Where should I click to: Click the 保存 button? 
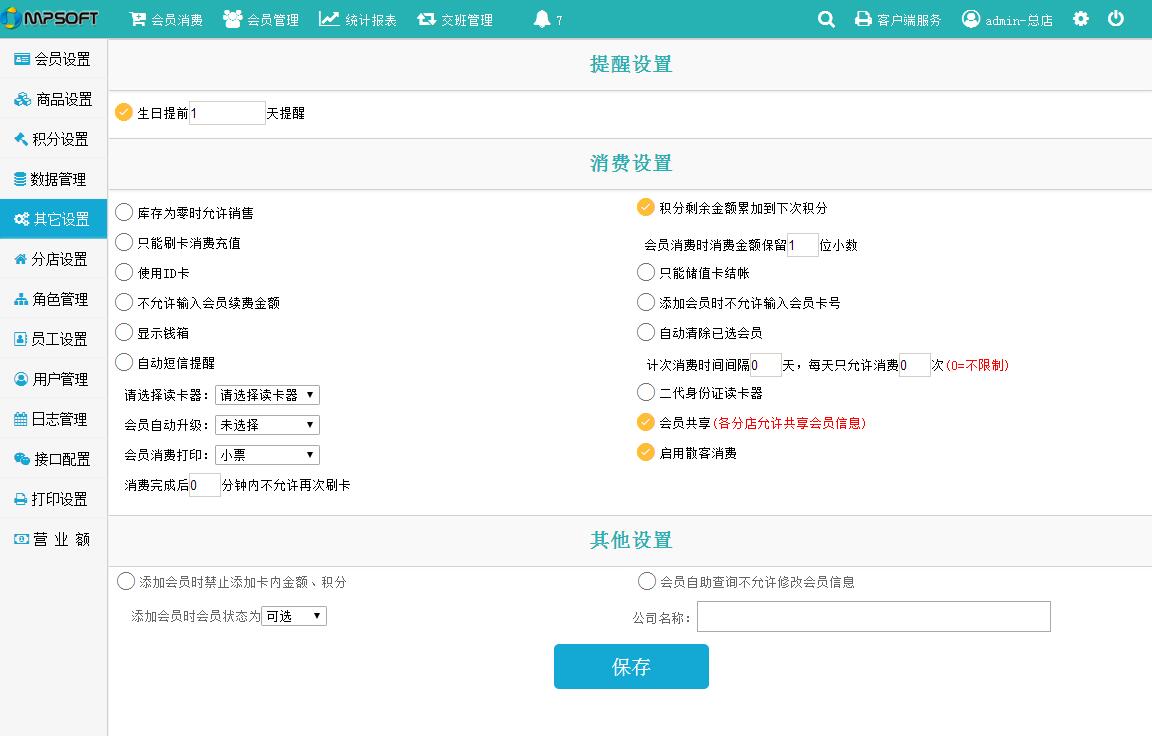point(631,666)
